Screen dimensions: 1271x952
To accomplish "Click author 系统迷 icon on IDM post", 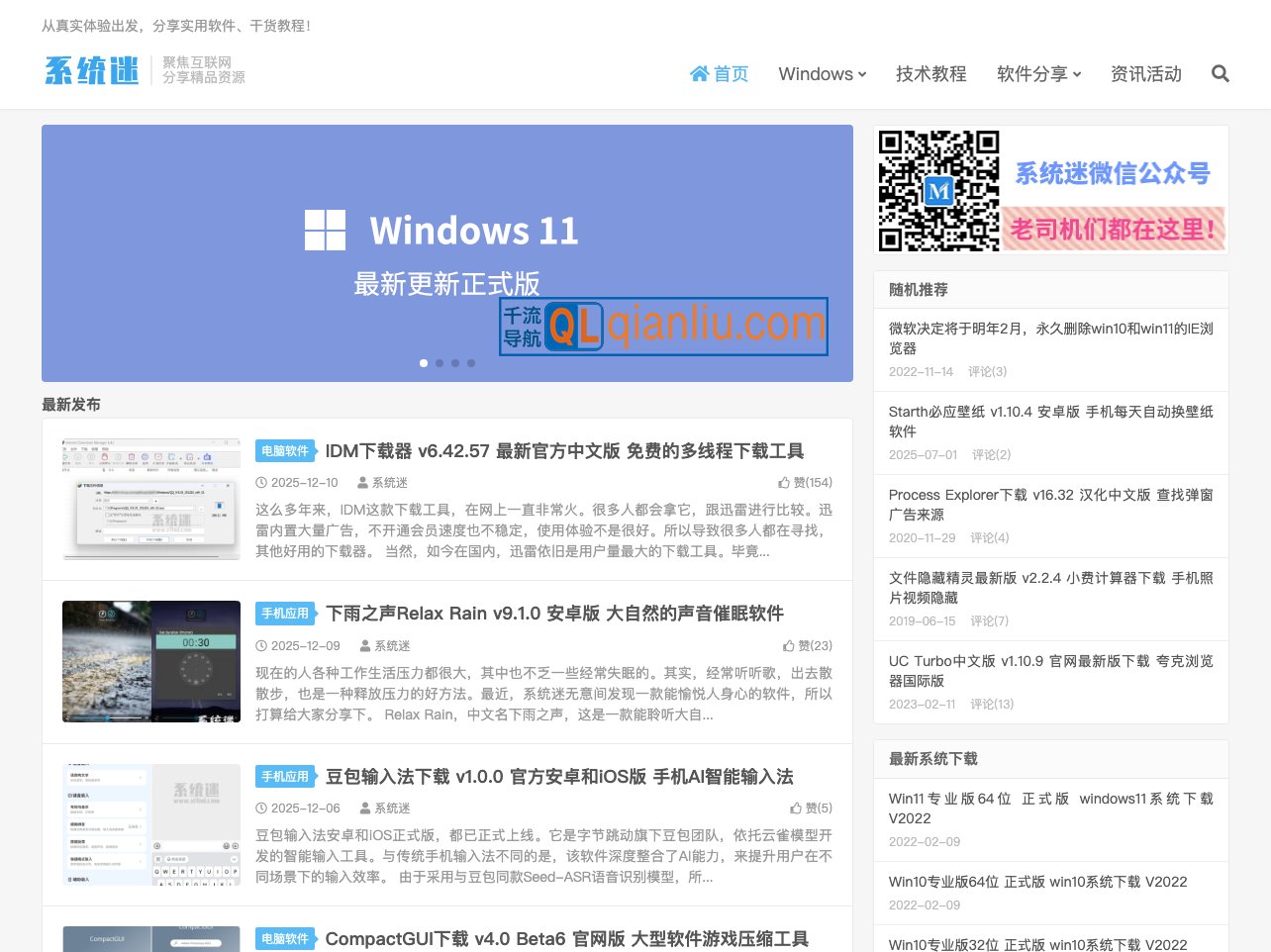I will point(362,483).
